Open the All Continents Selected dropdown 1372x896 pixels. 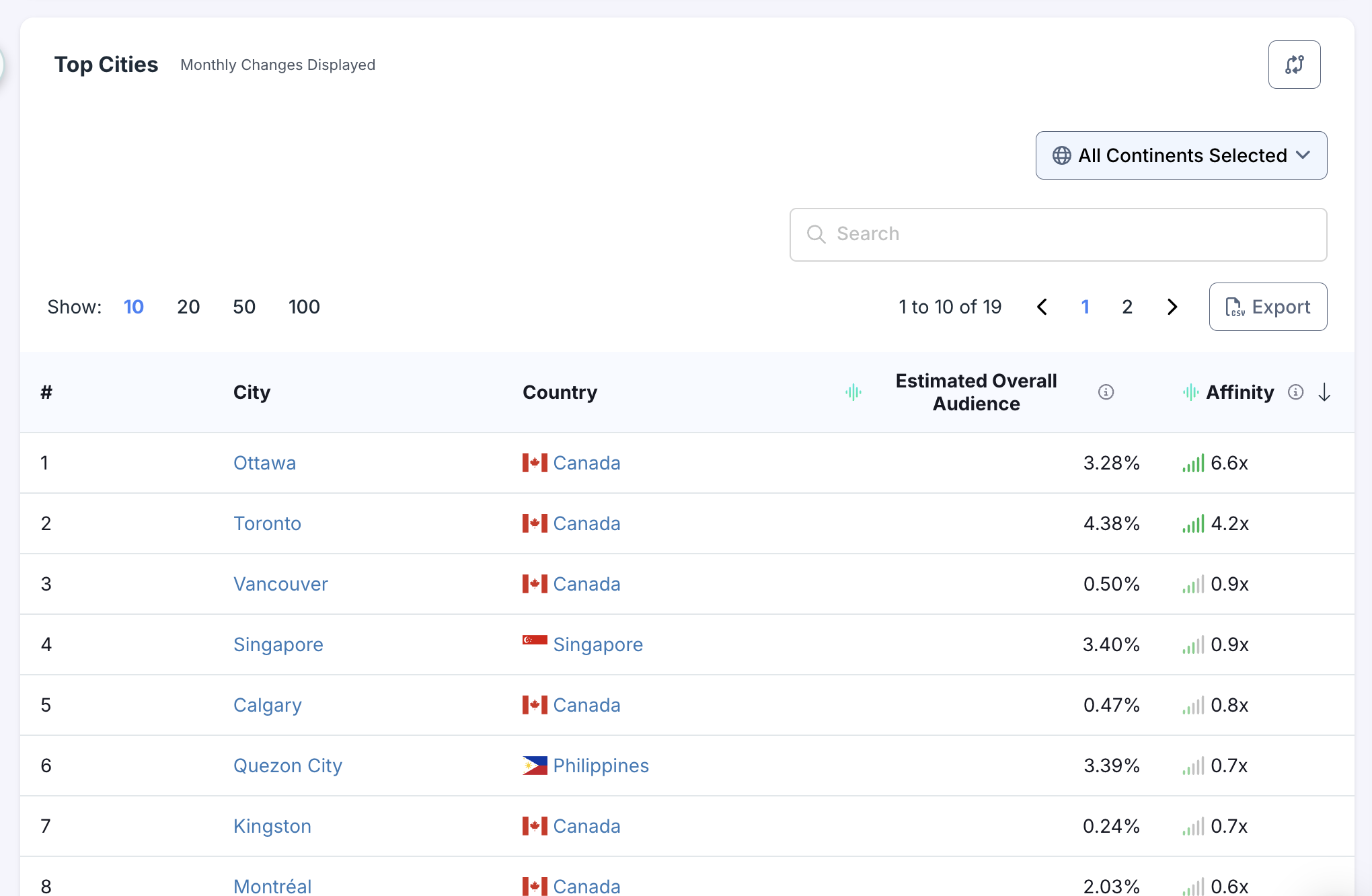[1181, 155]
